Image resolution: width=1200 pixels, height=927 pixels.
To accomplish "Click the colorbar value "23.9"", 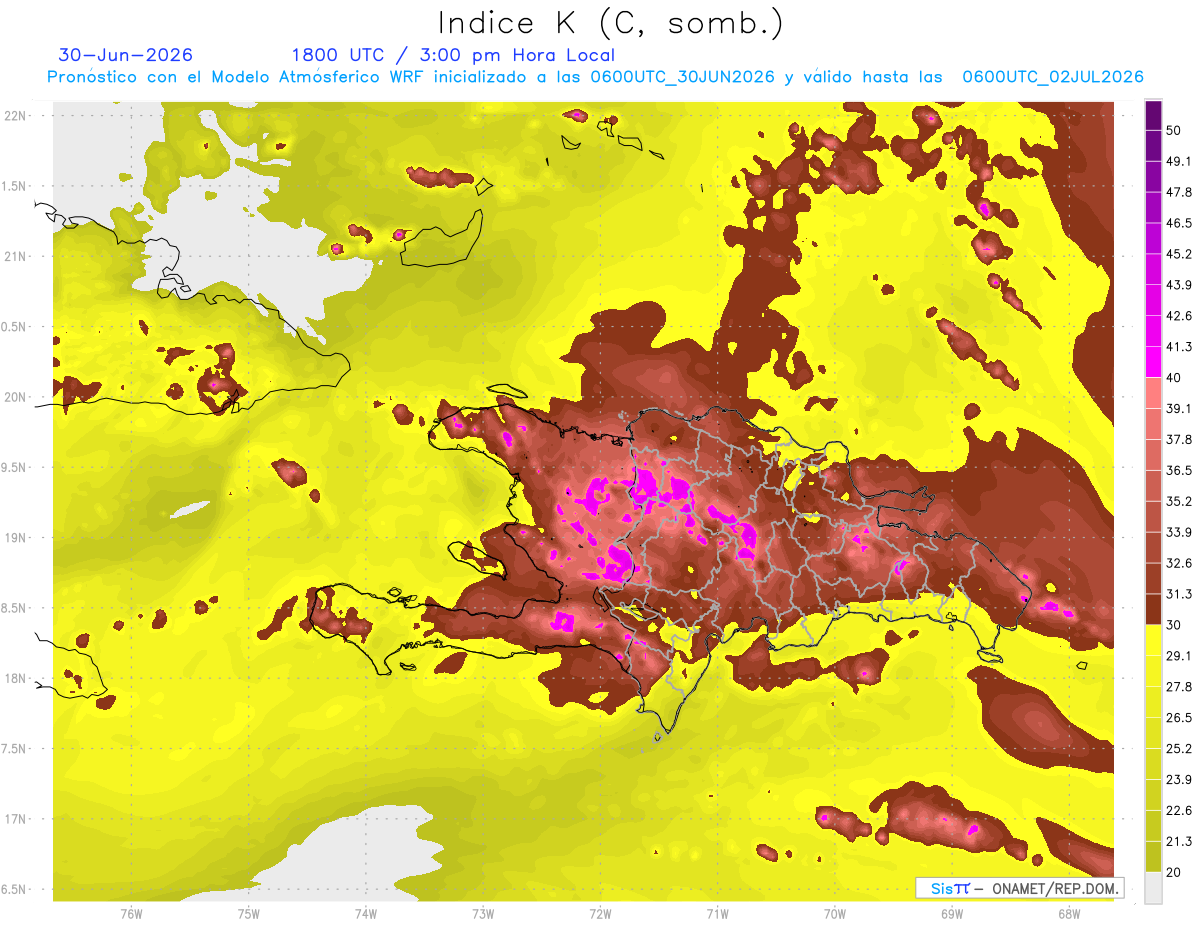I will coord(1179,780).
